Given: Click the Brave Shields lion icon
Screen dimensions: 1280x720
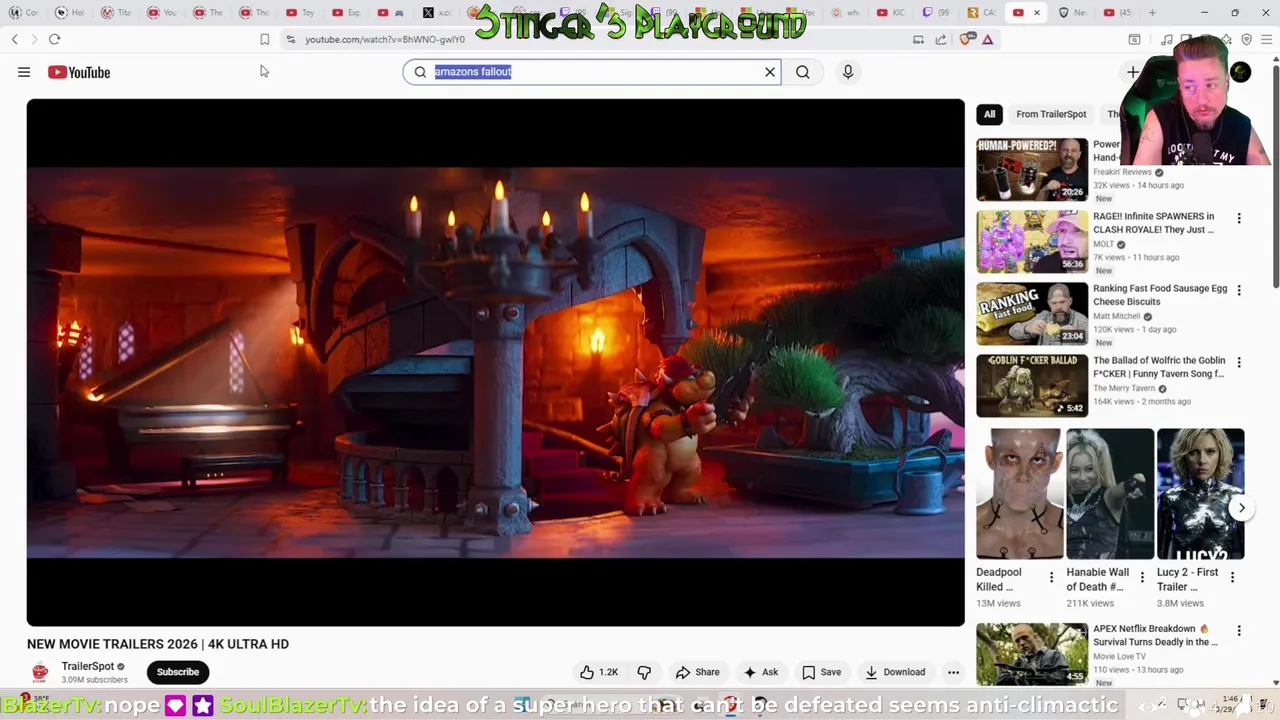Looking at the screenshot, I should (966, 39).
